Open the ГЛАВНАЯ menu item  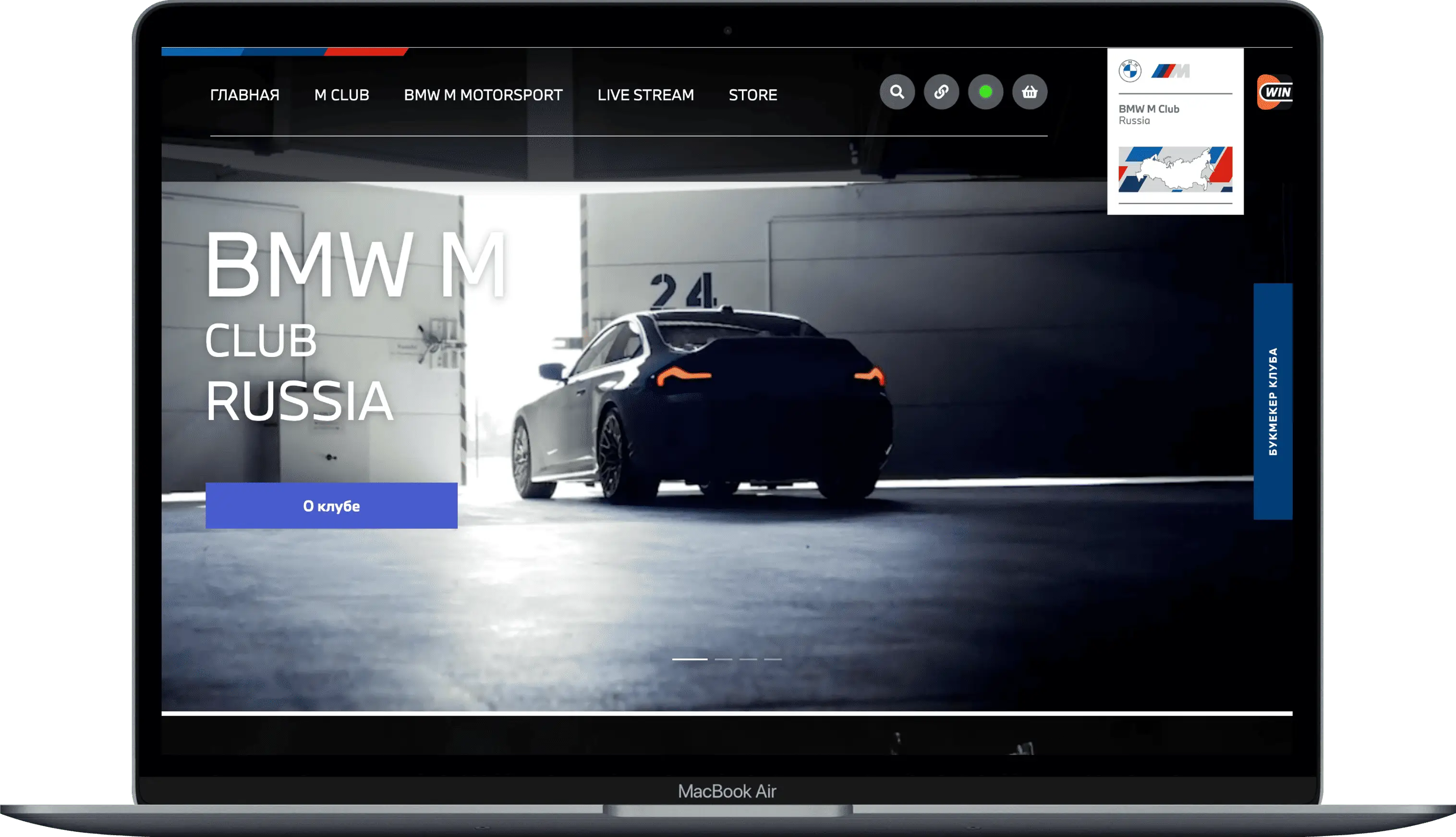(x=245, y=95)
